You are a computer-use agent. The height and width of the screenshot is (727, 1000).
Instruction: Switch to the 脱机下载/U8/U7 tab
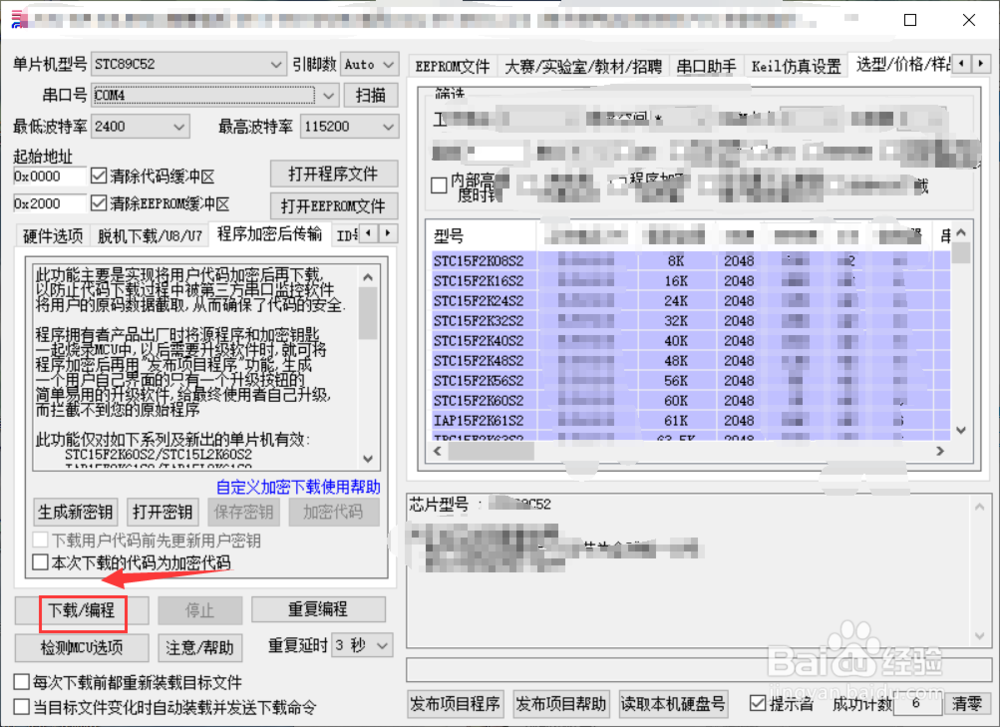pyautogui.click(x=150, y=236)
